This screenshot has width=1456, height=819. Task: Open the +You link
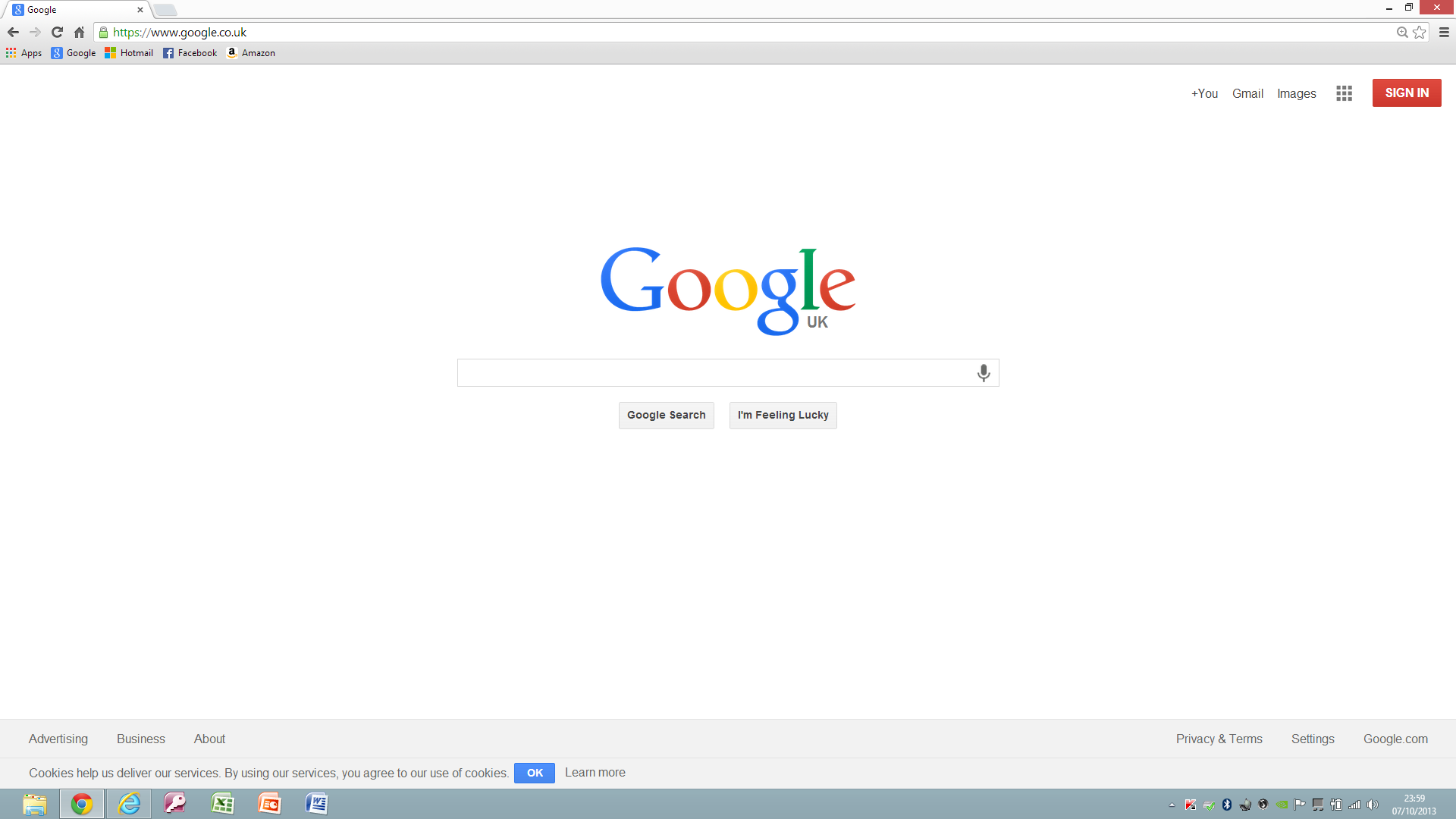coord(1204,93)
